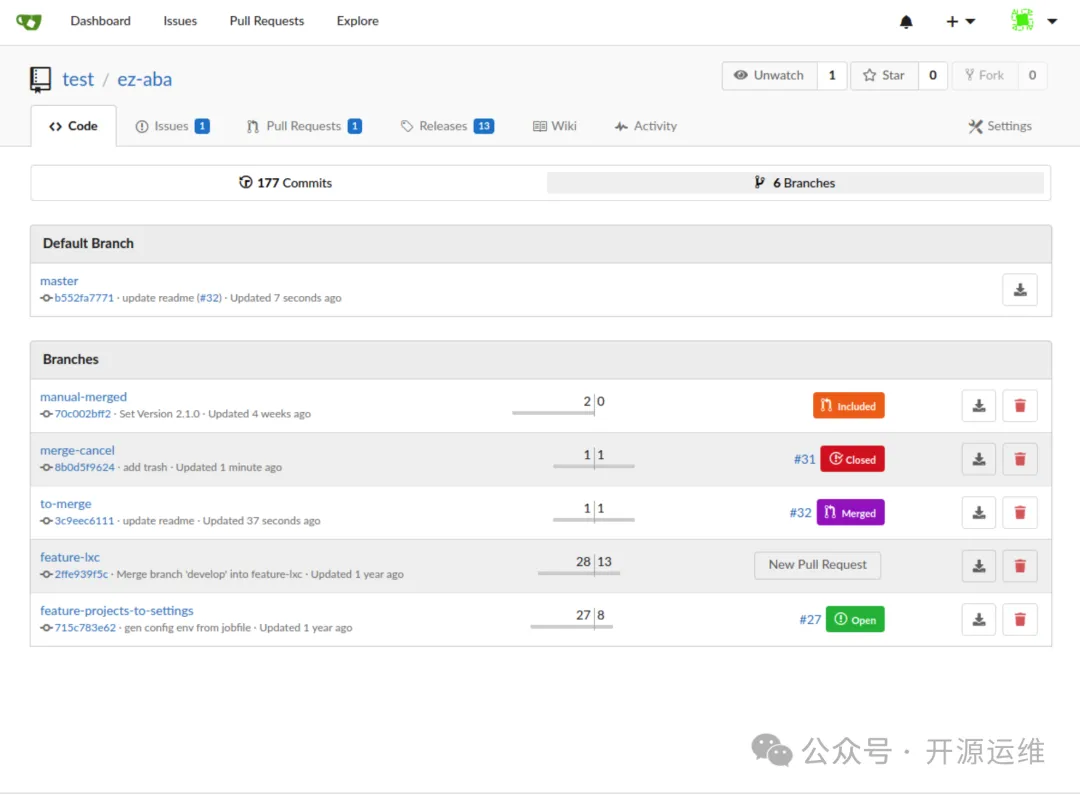This screenshot has height=795, width=1080.
Task: Click New Pull Request for feature-lxc
Action: pyautogui.click(x=817, y=565)
